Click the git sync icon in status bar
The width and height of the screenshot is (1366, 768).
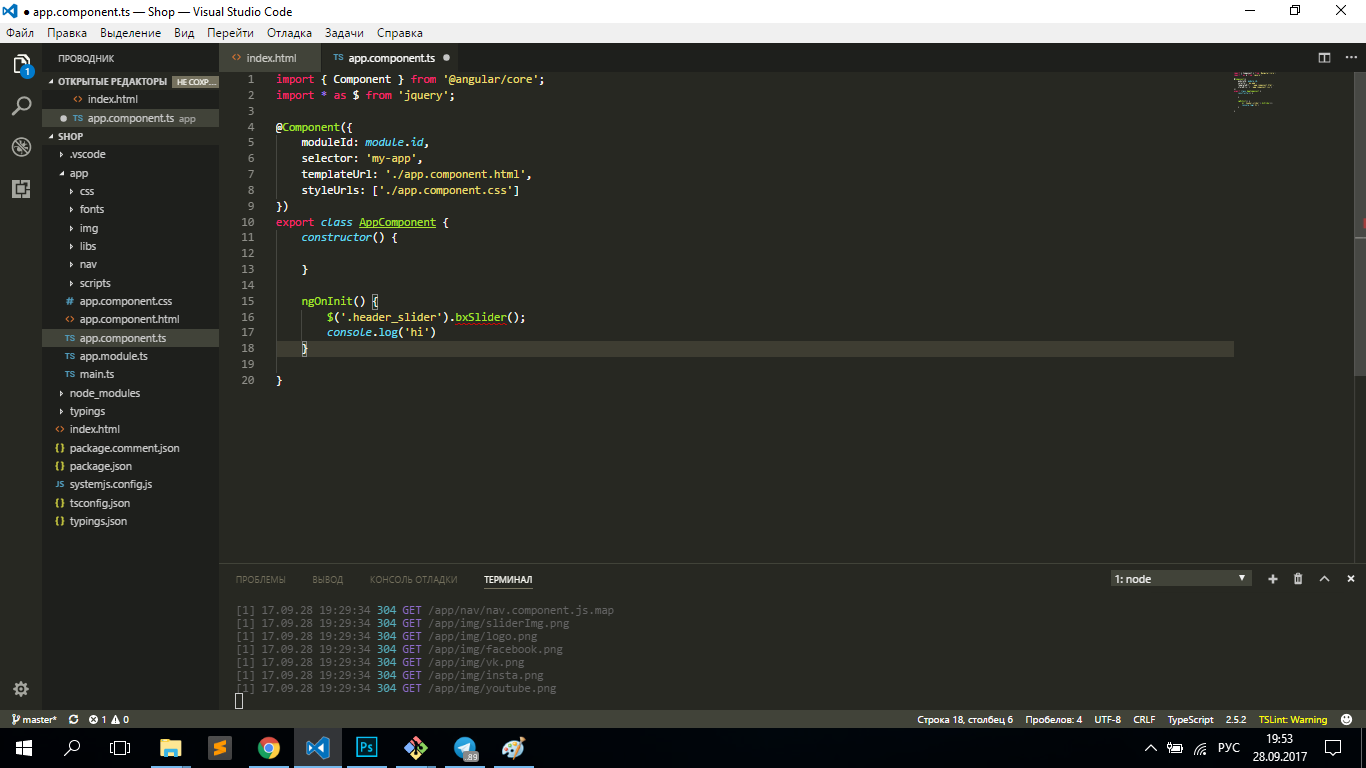click(x=73, y=719)
